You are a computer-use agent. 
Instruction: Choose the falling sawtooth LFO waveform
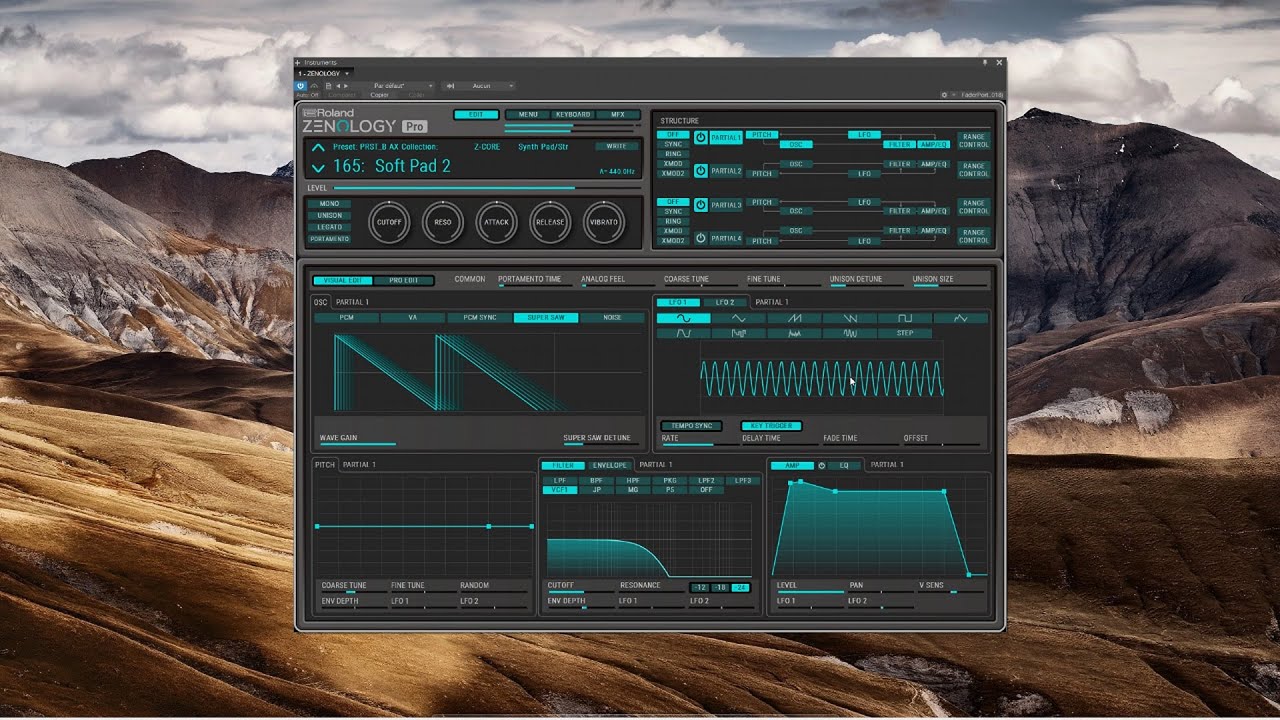849,318
